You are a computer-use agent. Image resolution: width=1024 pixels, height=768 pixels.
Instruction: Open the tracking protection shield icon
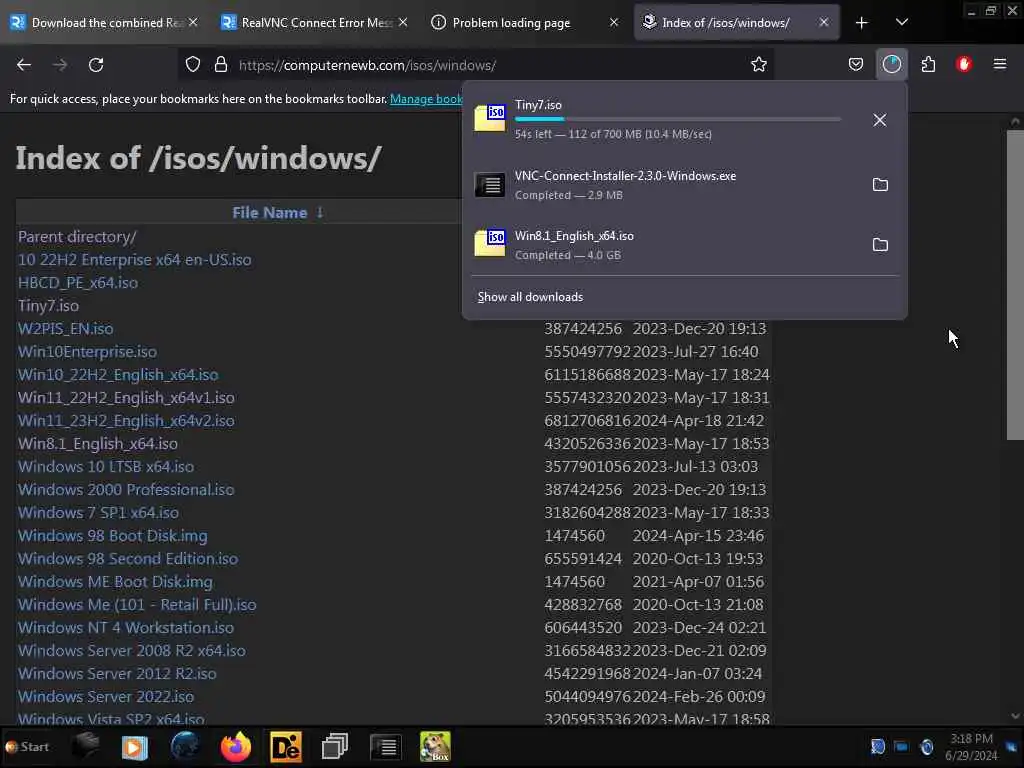click(x=193, y=65)
